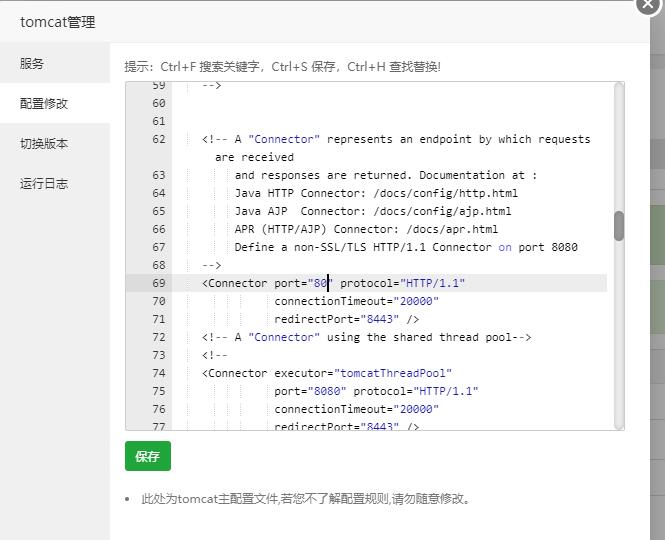The image size is (665, 540).
Task: Click the "APR (HTTP/AJP) Connector" line
Action: tap(366, 229)
